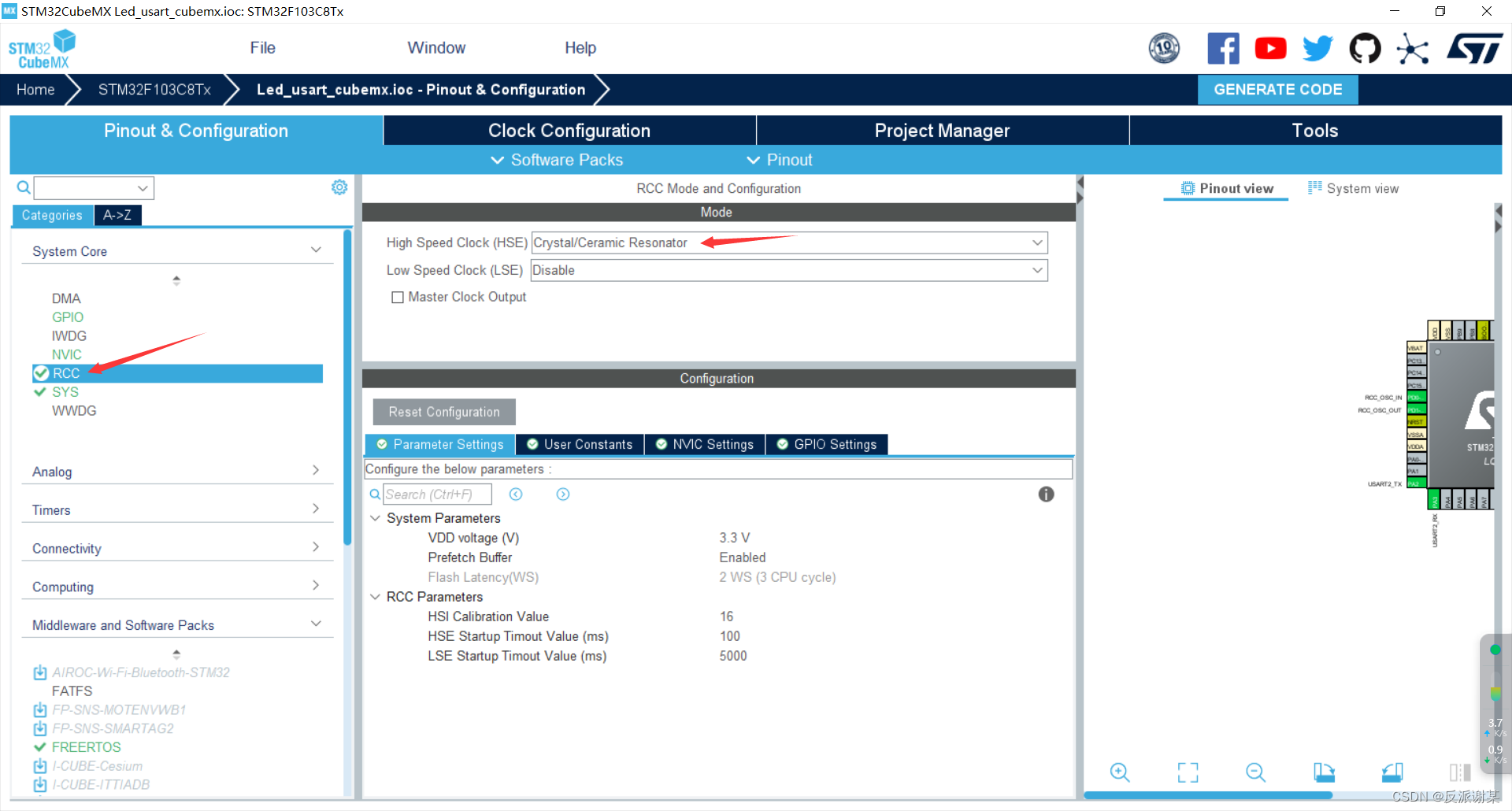Screen dimensions: 1512x811
Task: Zoom in on the pinout view
Action: [1120, 772]
